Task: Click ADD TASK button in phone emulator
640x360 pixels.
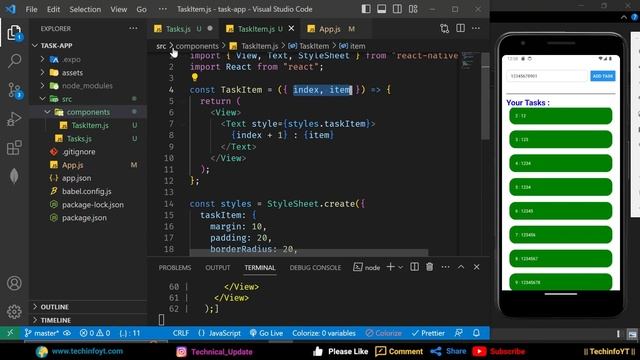Action: click(602, 76)
